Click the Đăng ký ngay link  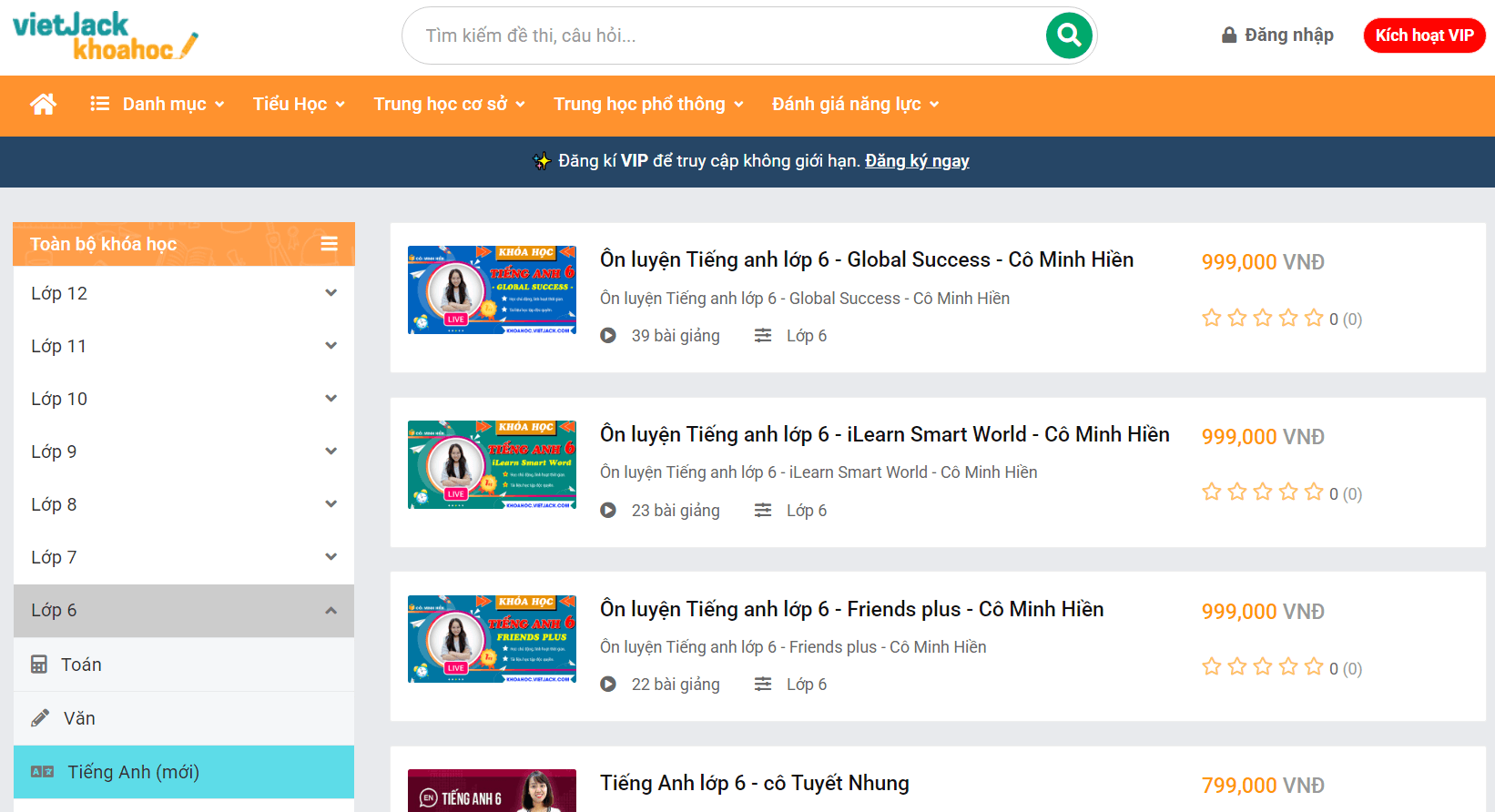click(917, 161)
